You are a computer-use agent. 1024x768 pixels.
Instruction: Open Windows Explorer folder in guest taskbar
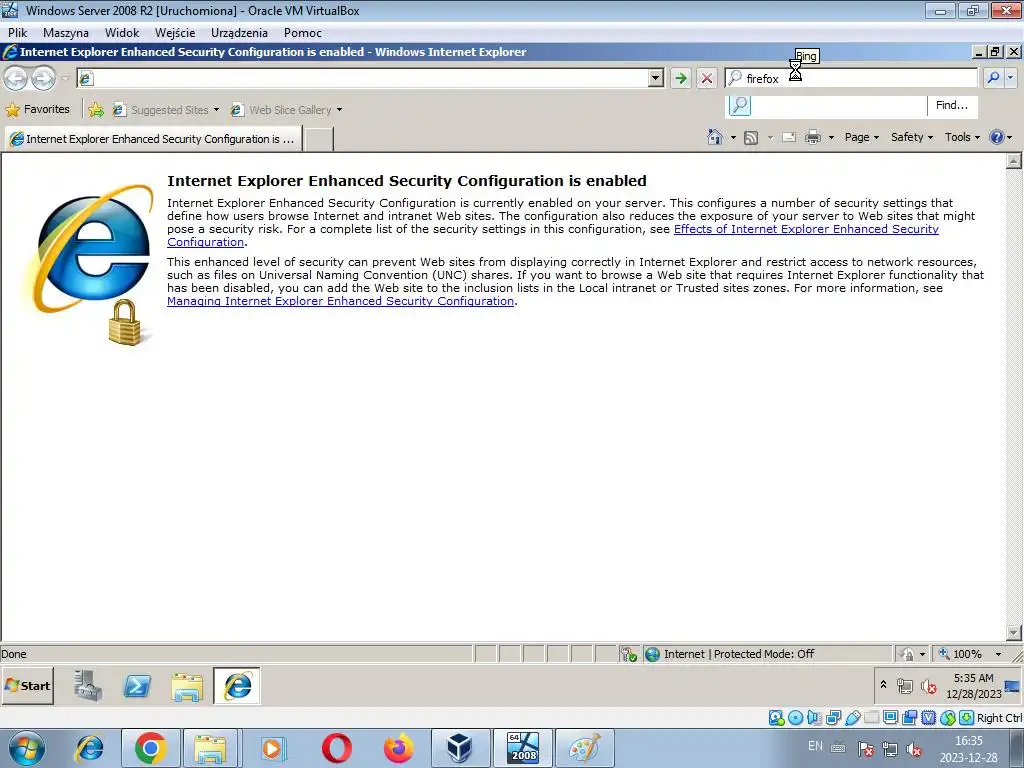[187, 686]
